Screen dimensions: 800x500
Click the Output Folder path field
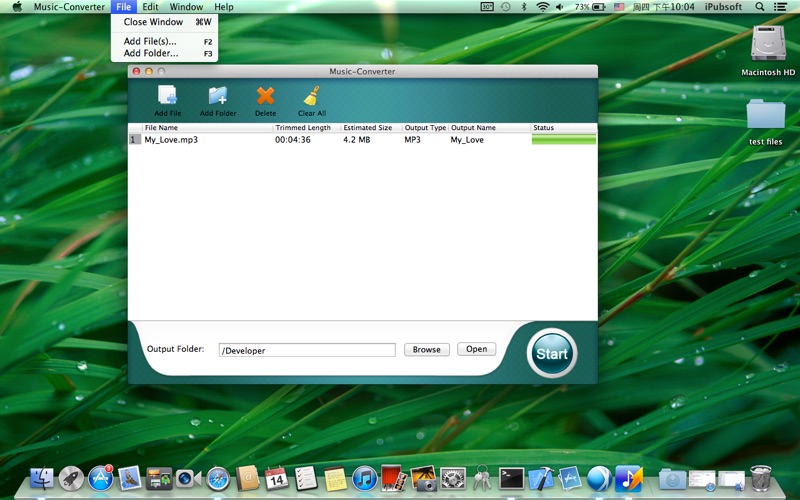307,350
